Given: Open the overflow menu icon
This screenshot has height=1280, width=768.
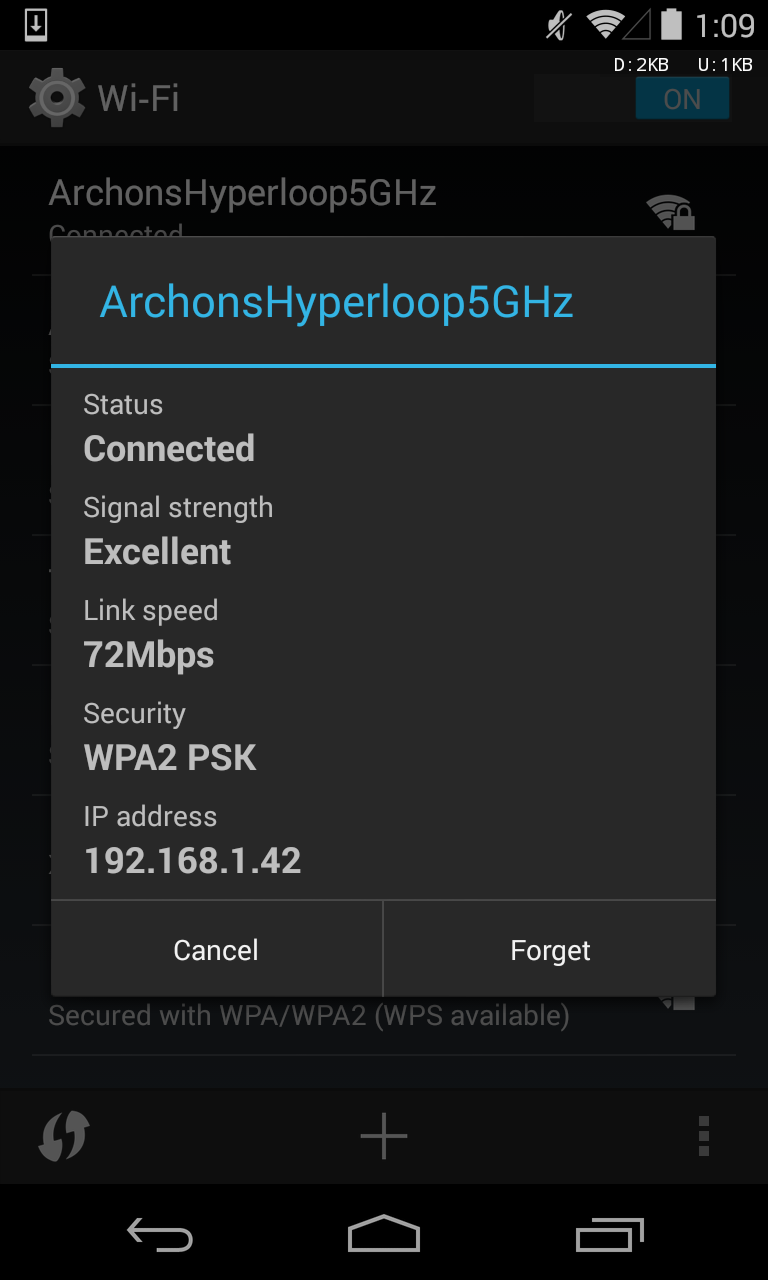Looking at the screenshot, I should (703, 1136).
